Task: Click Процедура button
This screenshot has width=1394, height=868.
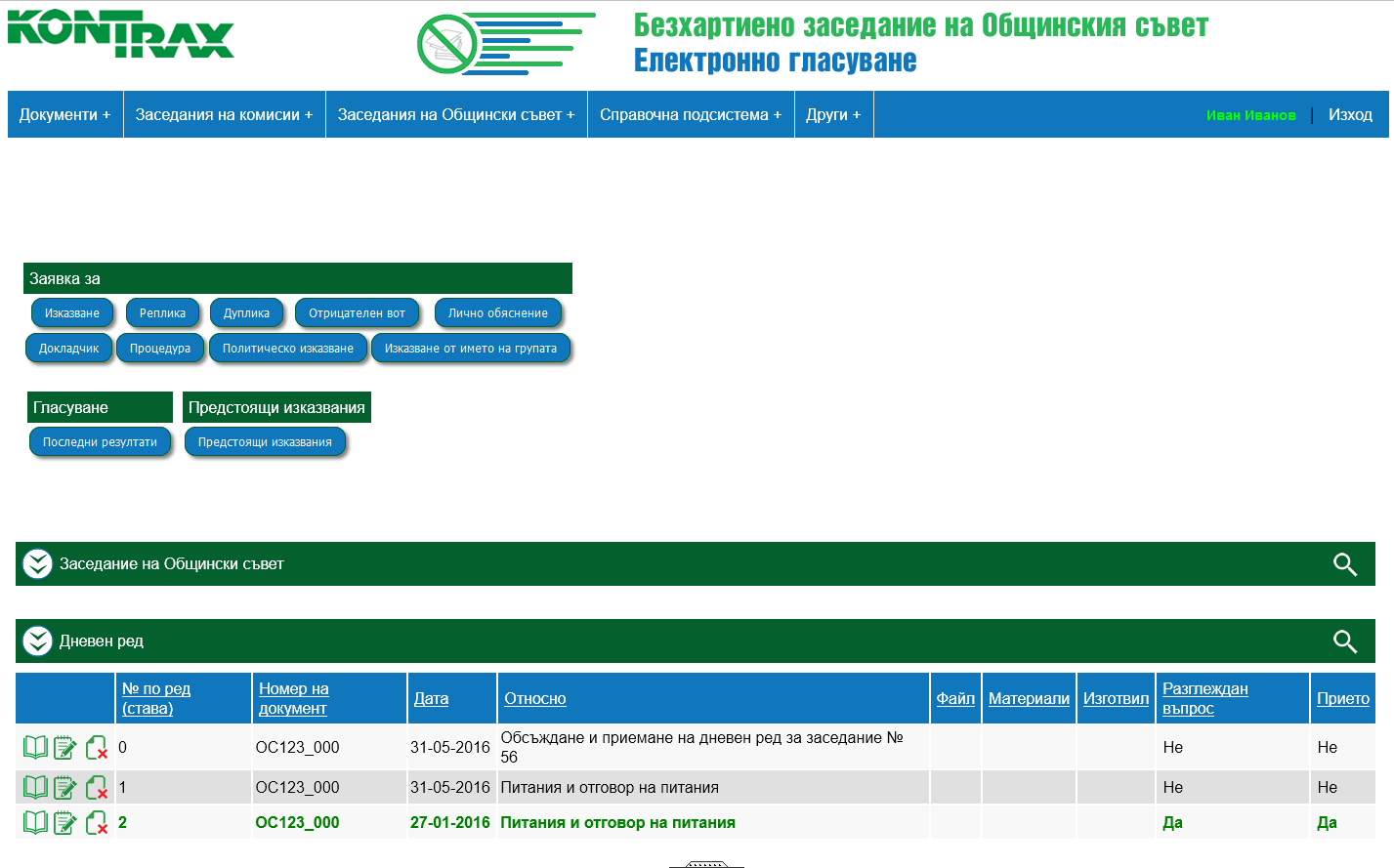Action: (x=160, y=349)
